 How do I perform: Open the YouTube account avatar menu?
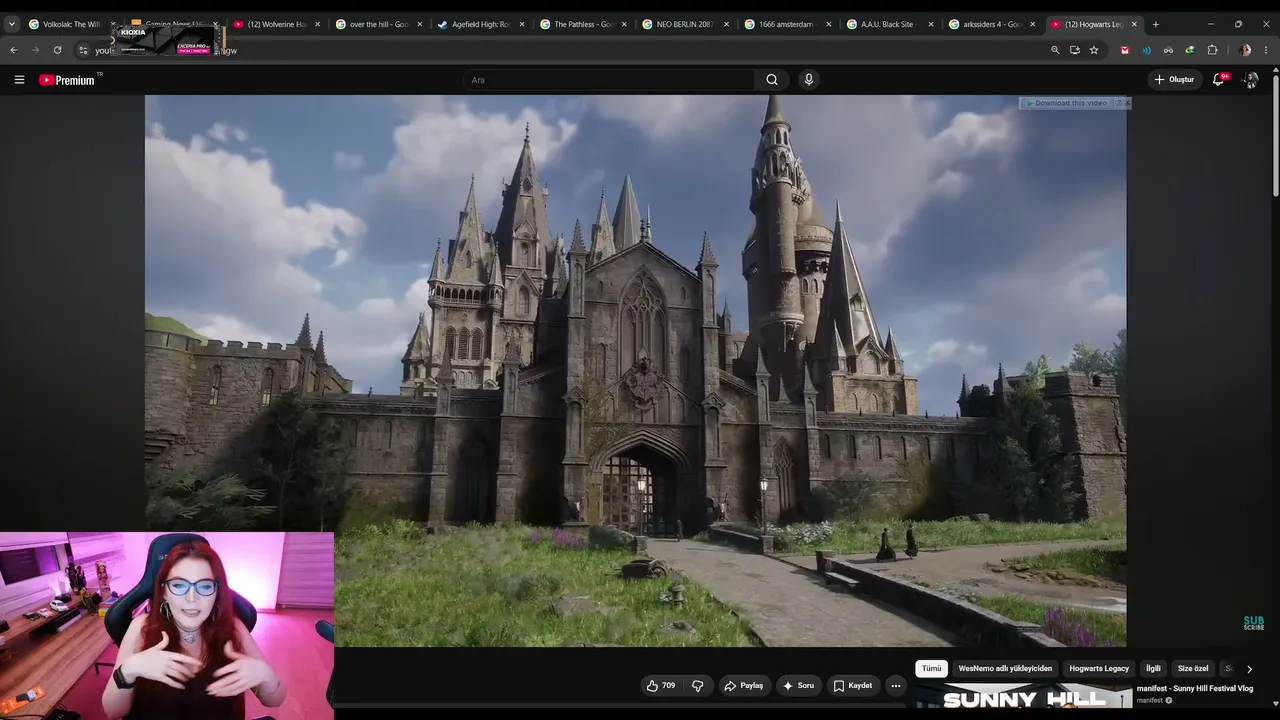[1250, 80]
